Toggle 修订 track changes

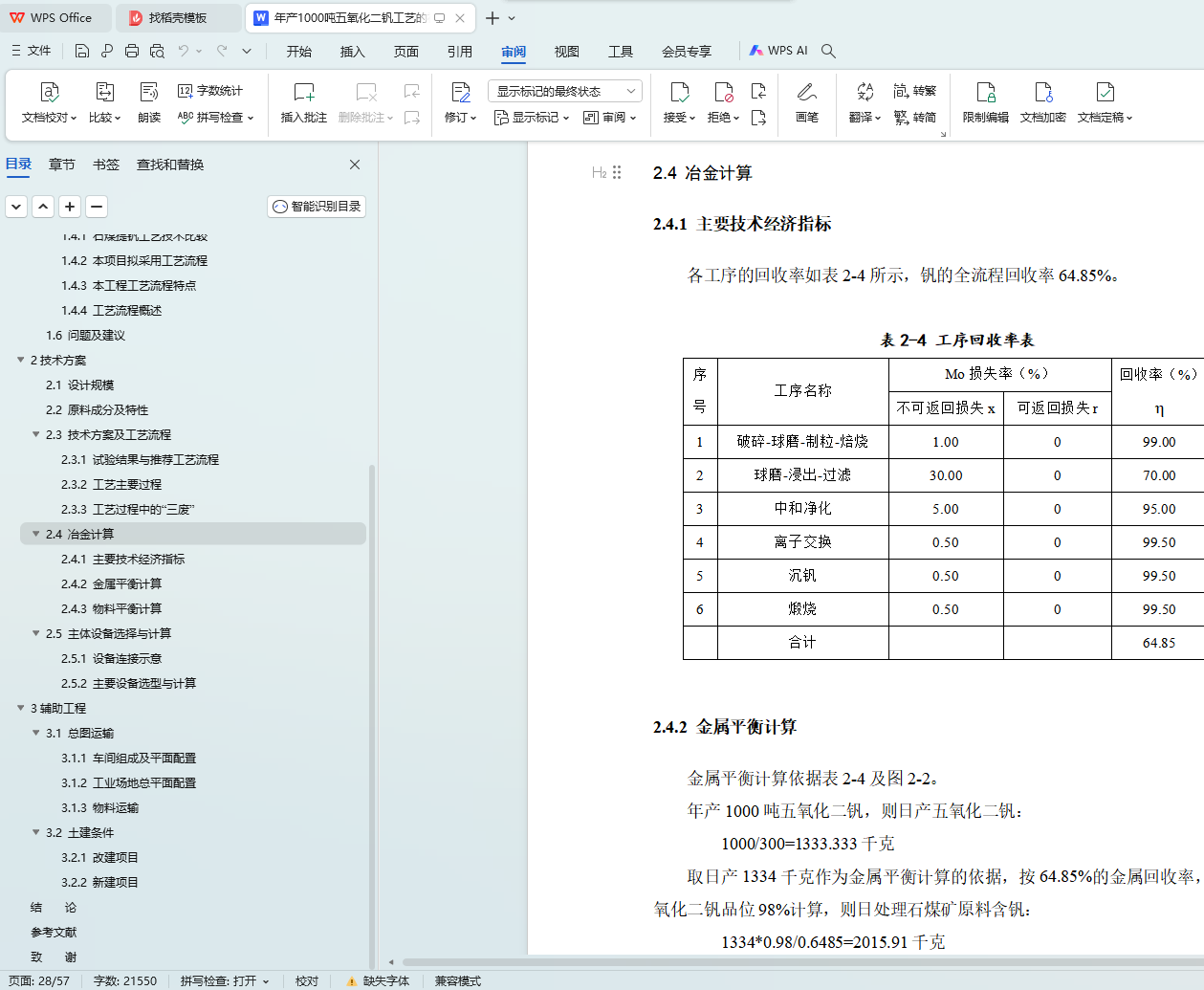coord(460,103)
